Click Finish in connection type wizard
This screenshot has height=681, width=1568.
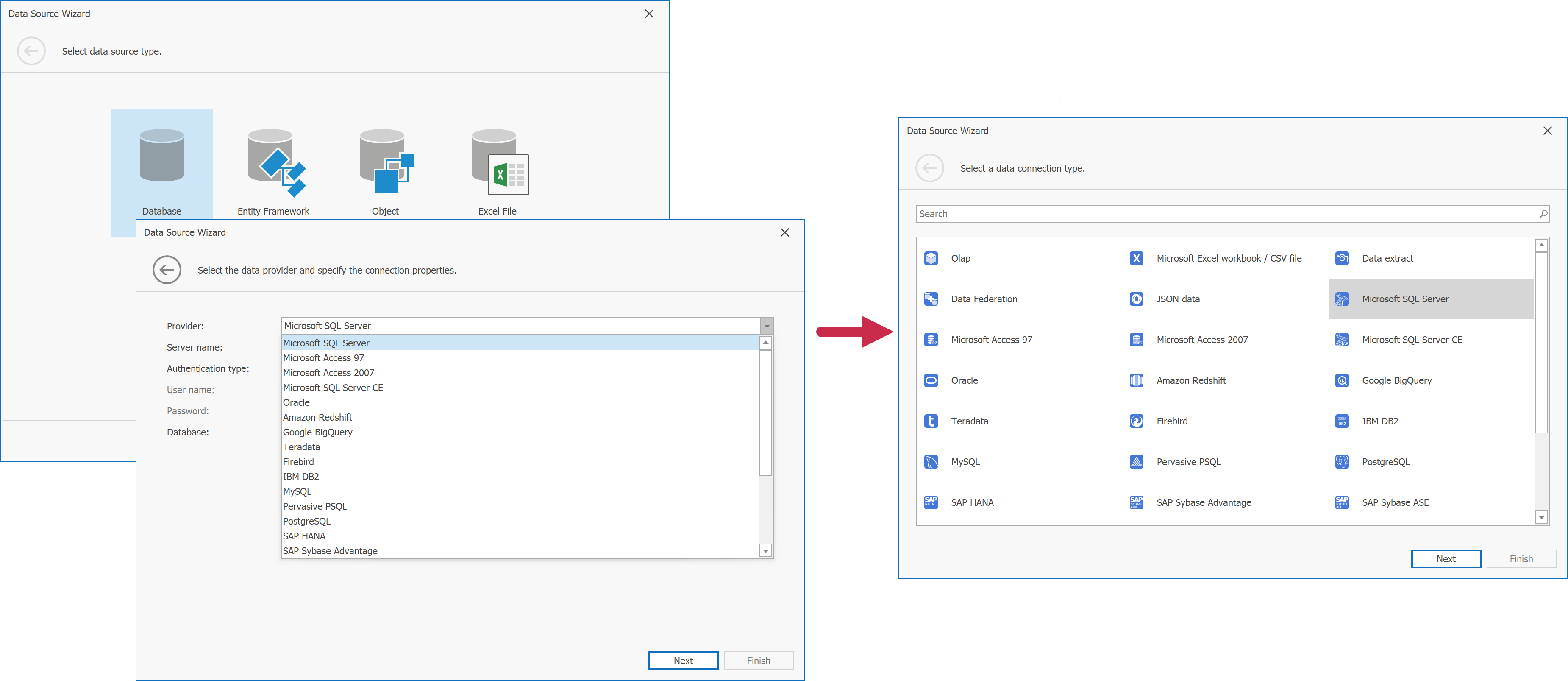pyautogui.click(x=1521, y=558)
